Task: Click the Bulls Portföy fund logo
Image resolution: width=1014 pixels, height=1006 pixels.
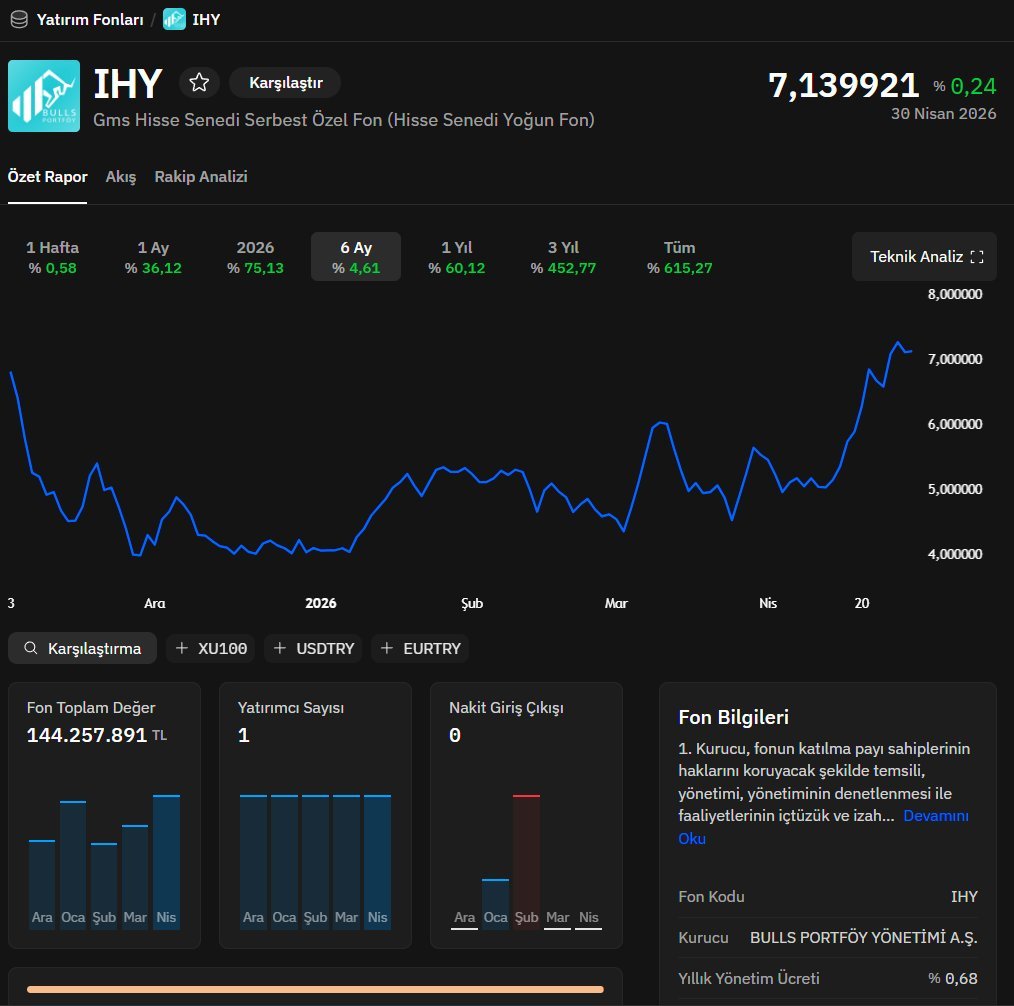Action: (44, 96)
